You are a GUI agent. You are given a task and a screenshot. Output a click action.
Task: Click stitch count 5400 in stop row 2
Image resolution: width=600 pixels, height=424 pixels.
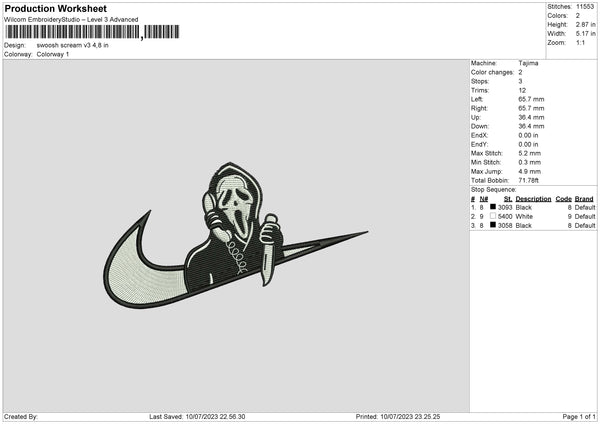point(505,217)
